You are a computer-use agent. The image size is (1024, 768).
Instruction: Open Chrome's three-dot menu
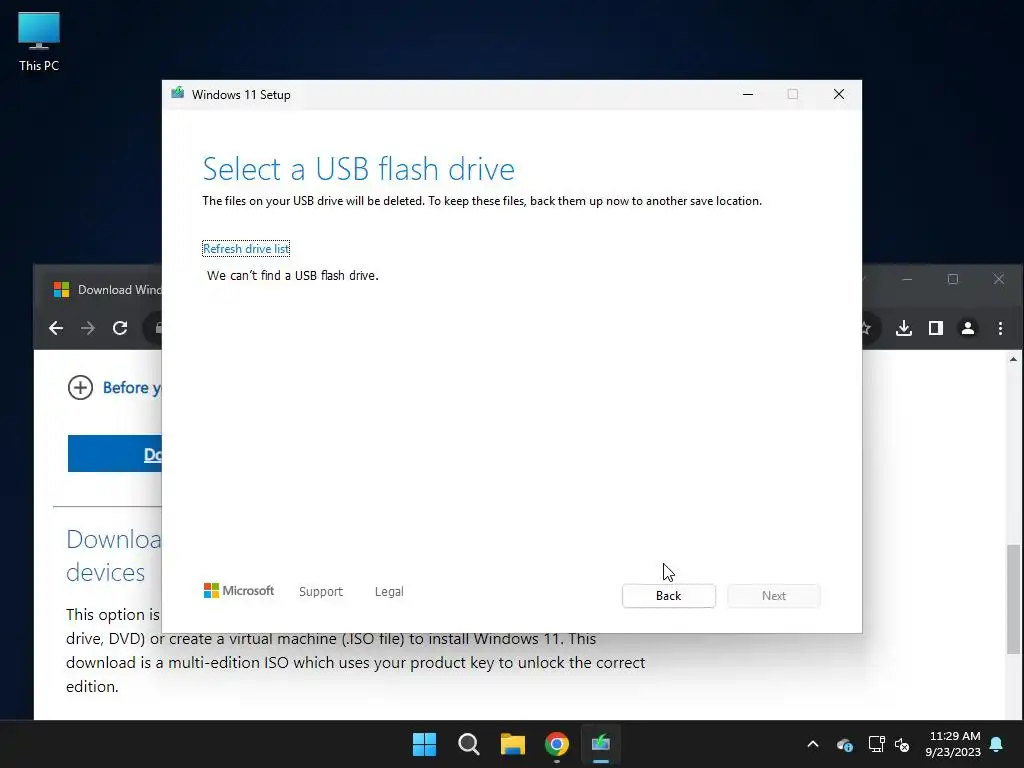[x=1000, y=328]
